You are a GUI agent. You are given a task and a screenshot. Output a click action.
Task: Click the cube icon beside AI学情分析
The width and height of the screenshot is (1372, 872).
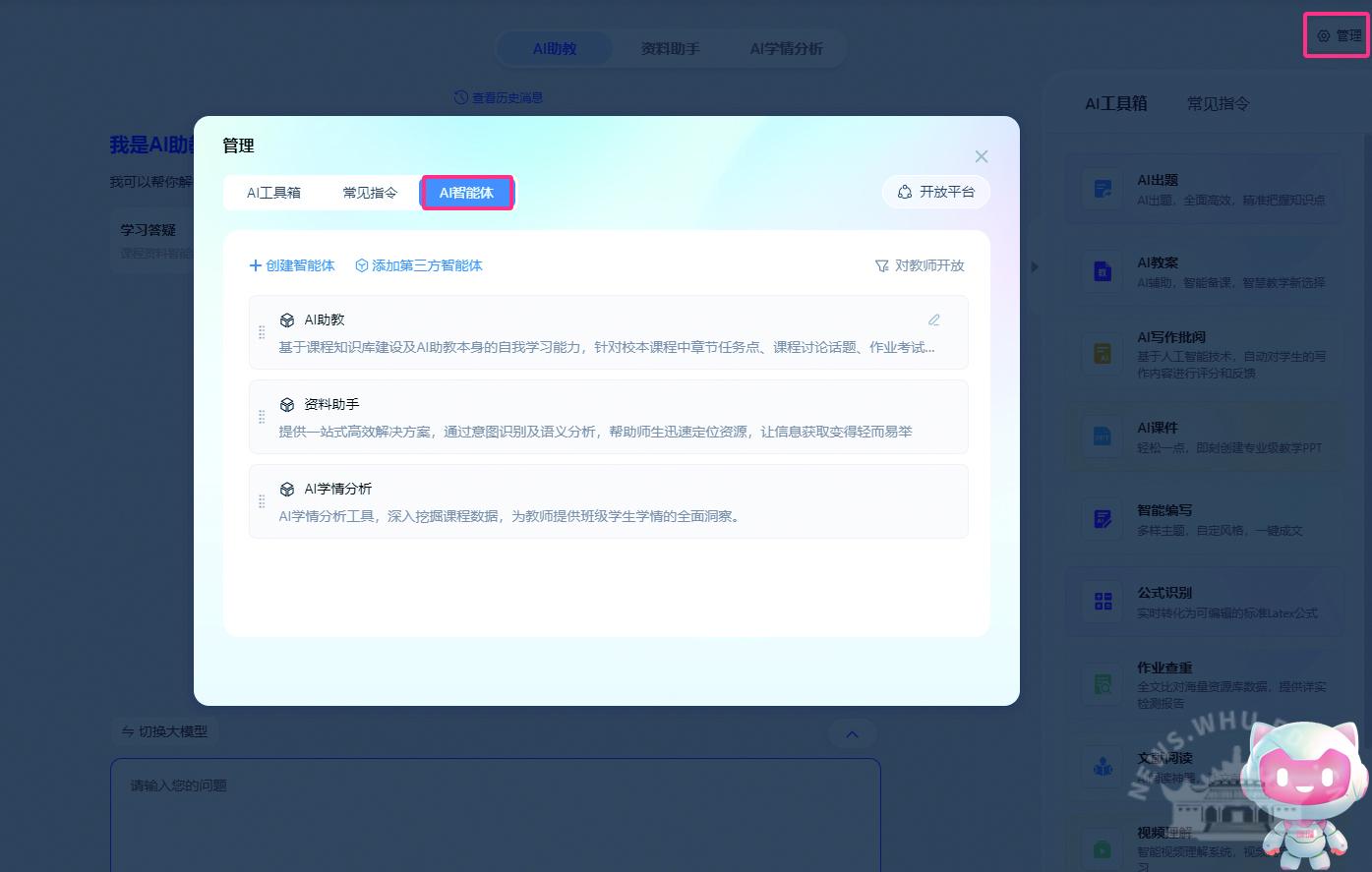click(x=287, y=489)
